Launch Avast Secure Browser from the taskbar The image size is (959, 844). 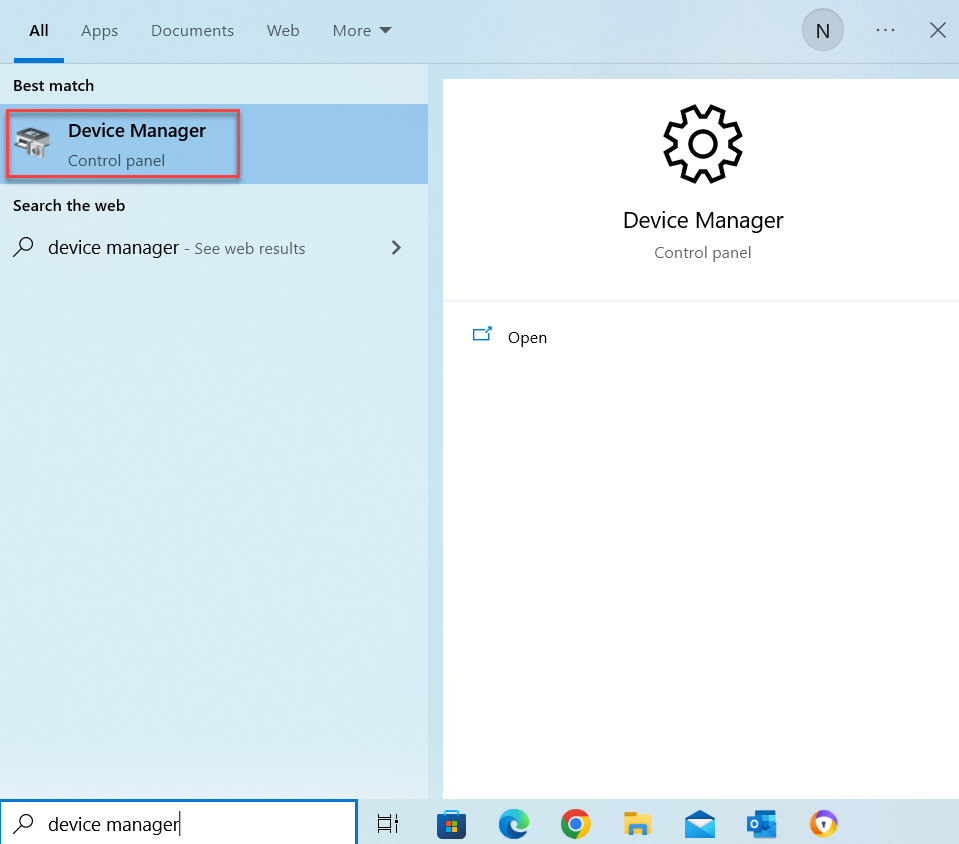point(823,824)
